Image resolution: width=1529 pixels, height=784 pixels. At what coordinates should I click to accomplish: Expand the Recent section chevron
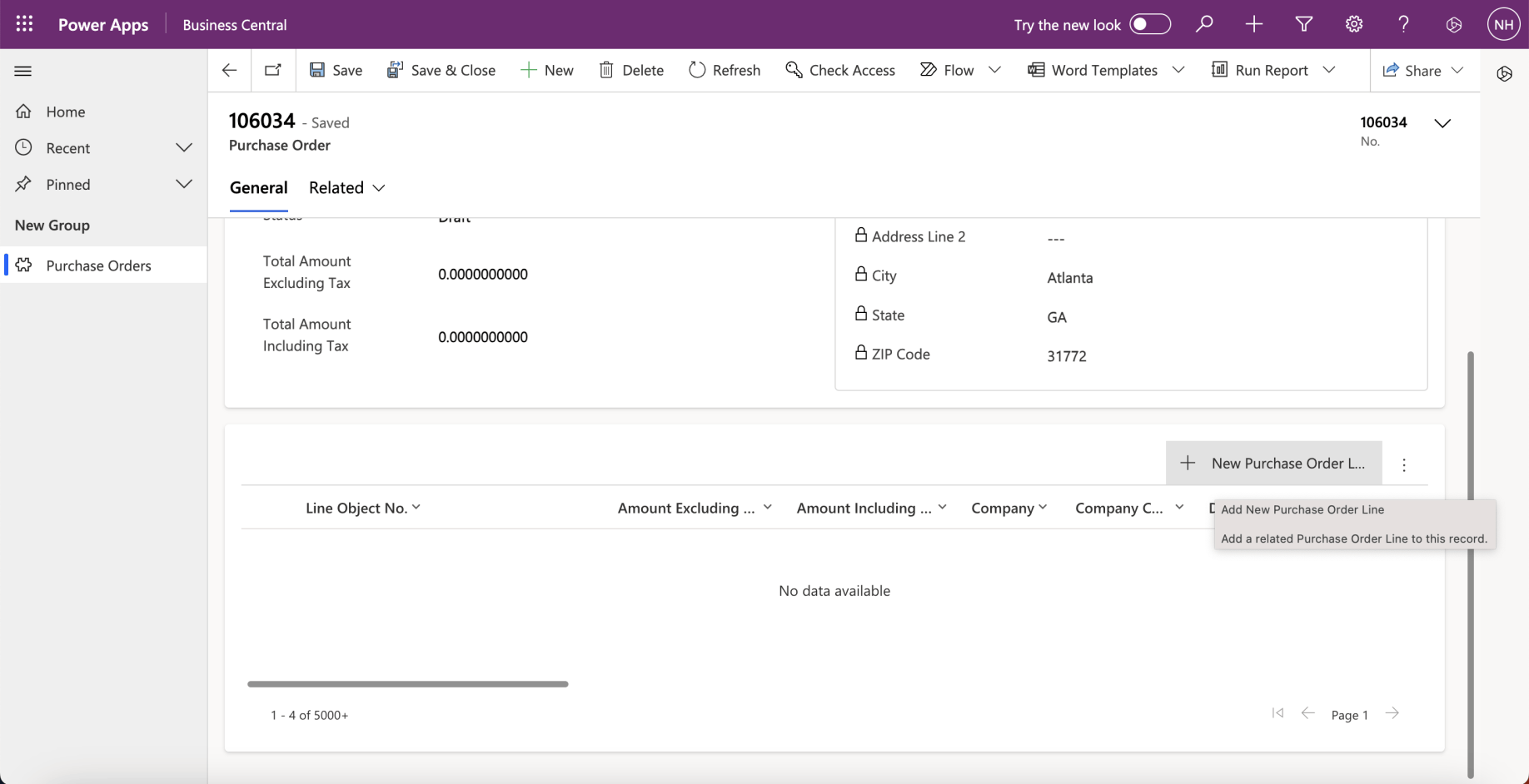tap(184, 147)
